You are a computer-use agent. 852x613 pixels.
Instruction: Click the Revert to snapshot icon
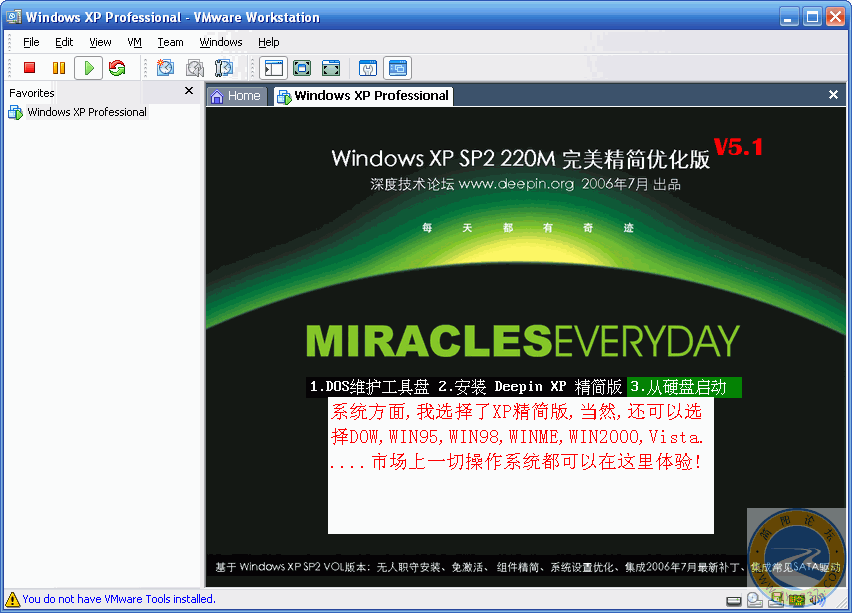pyautogui.click(x=195, y=68)
